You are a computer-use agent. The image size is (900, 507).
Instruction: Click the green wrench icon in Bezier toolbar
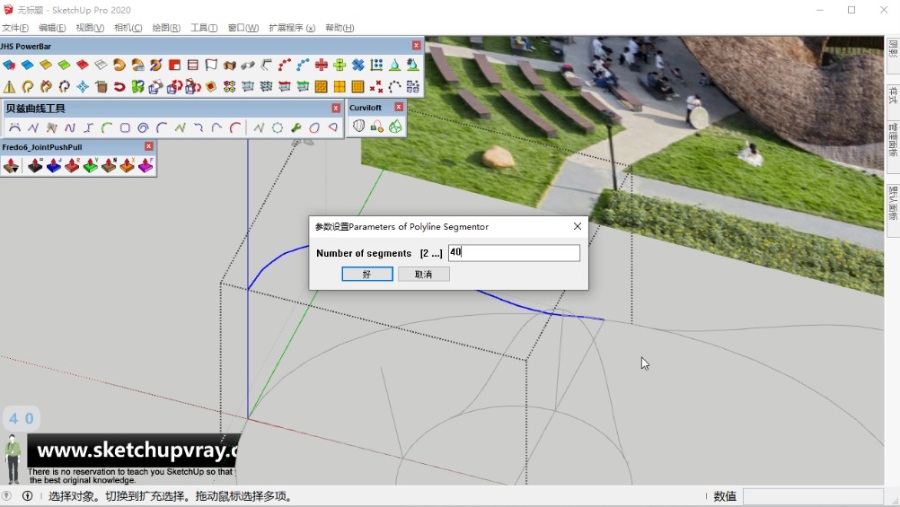pyautogui.click(x=296, y=127)
